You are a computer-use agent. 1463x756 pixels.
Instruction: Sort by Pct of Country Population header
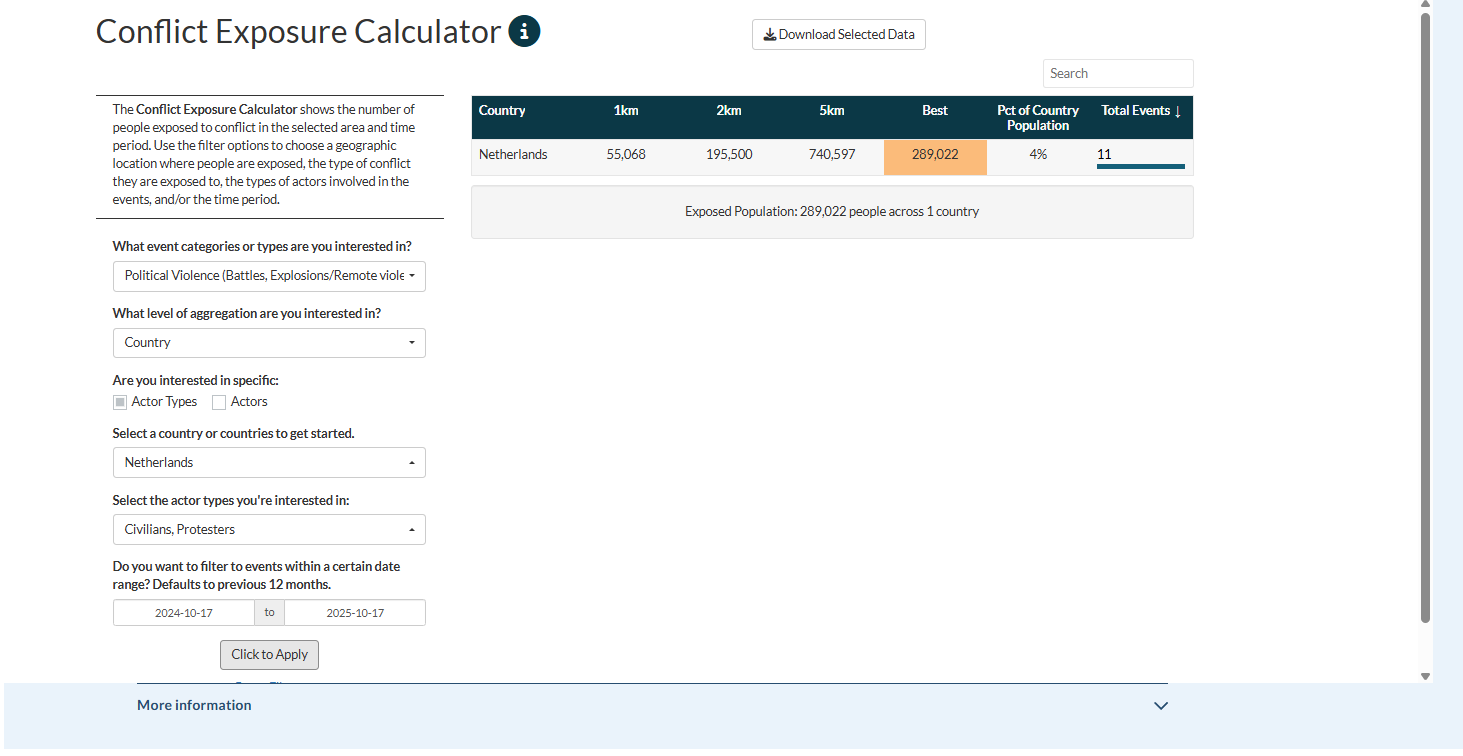click(x=1037, y=118)
